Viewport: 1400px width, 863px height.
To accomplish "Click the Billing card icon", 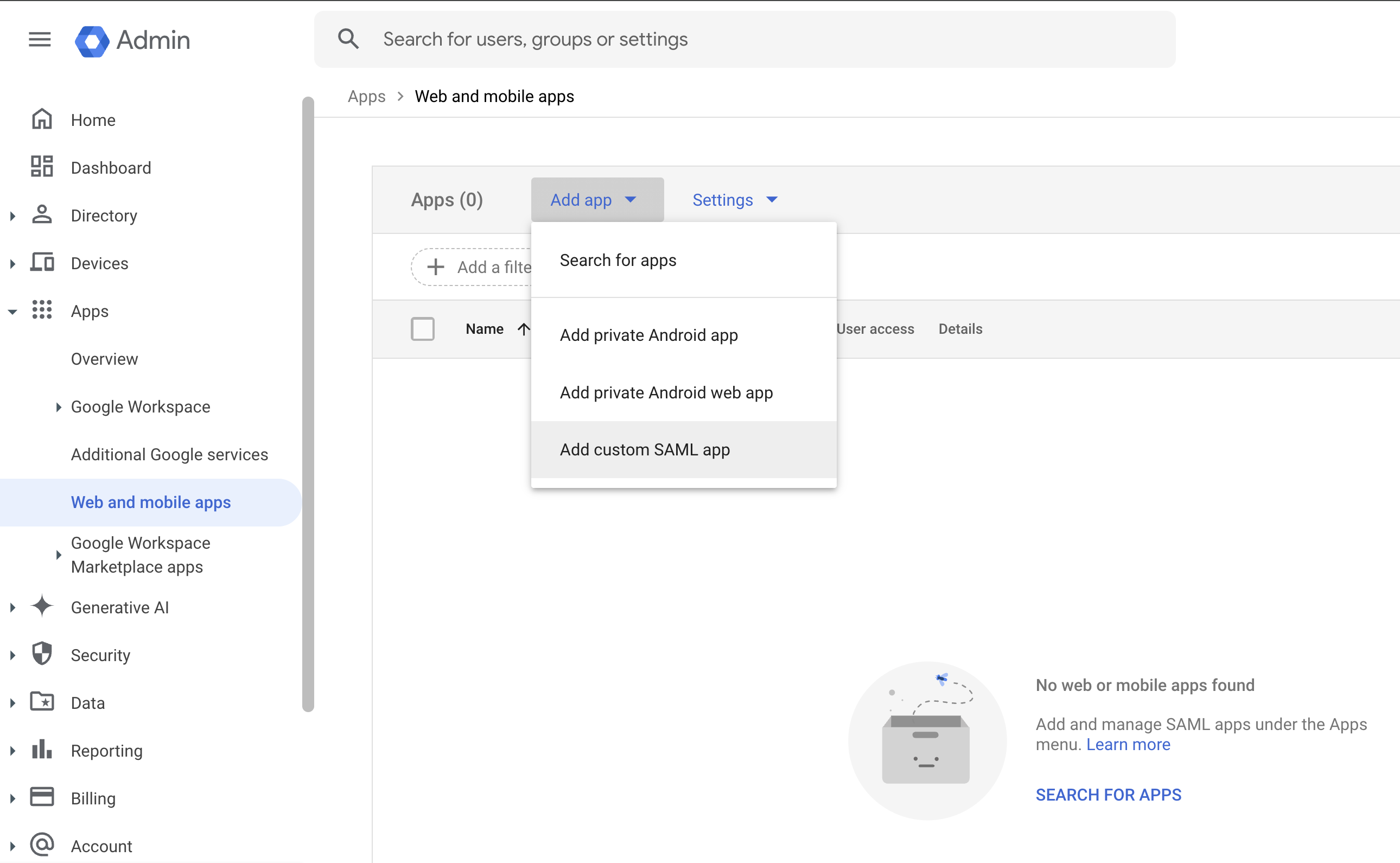I will [x=42, y=797].
